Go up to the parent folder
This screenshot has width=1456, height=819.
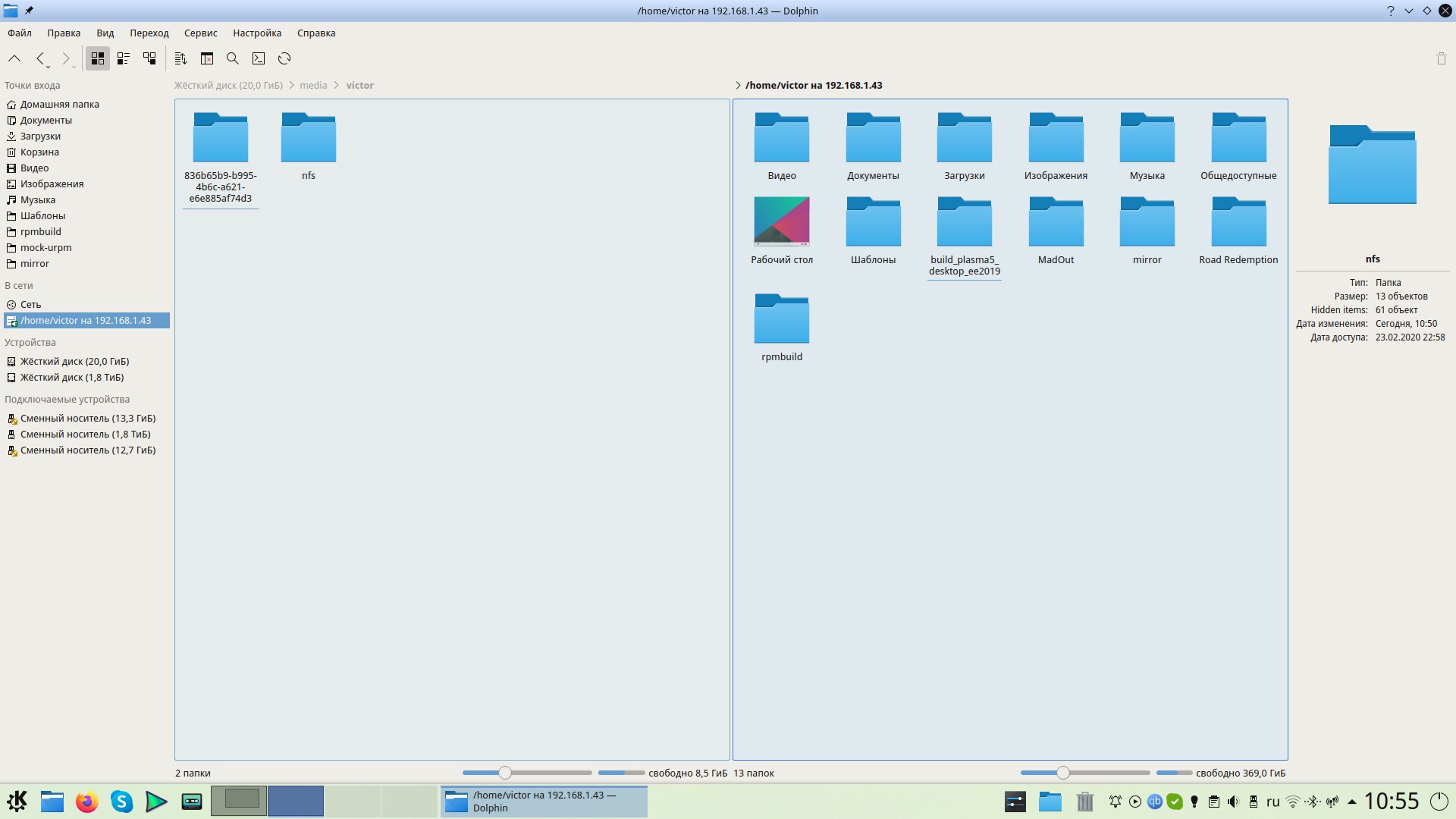(x=14, y=58)
